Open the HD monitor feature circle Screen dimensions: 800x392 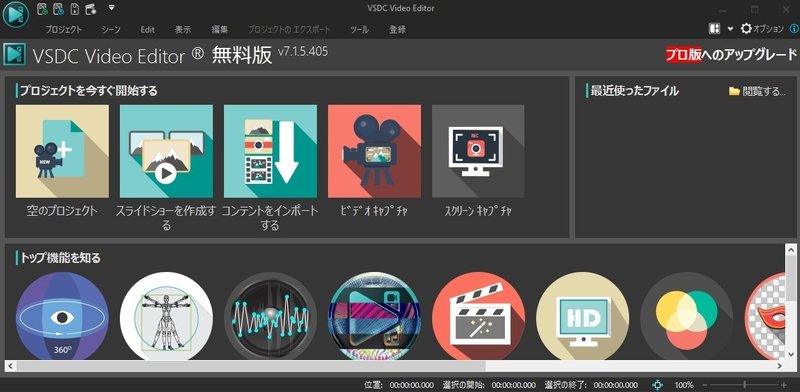click(x=583, y=316)
